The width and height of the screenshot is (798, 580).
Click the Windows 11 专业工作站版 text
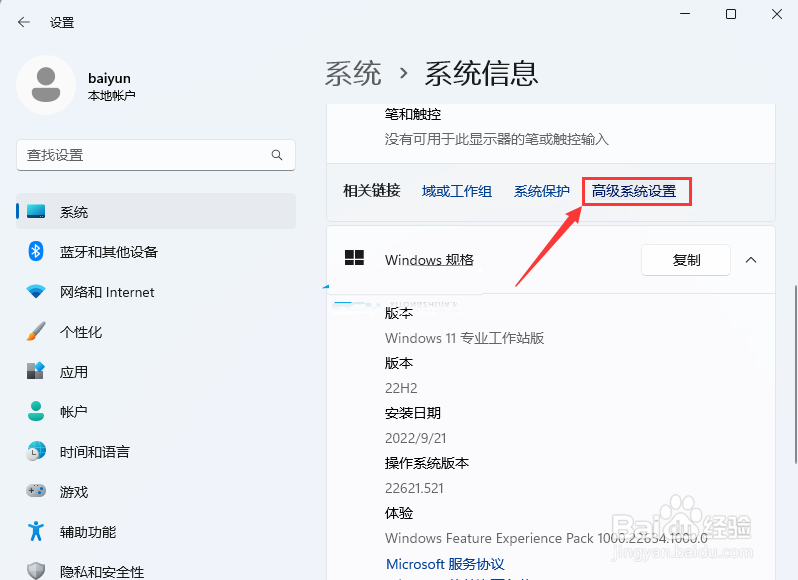[465, 338]
